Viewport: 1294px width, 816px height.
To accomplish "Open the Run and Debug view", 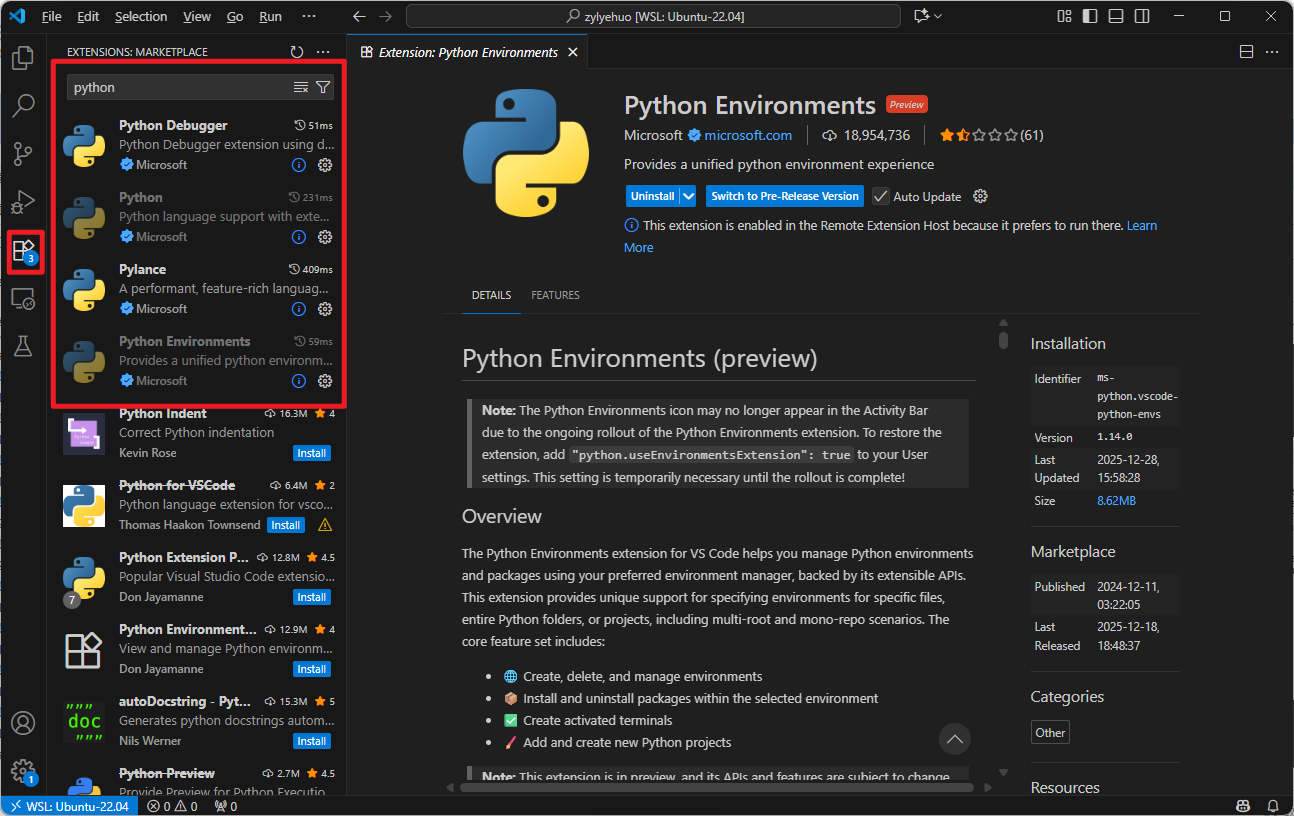I will pos(23,202).
